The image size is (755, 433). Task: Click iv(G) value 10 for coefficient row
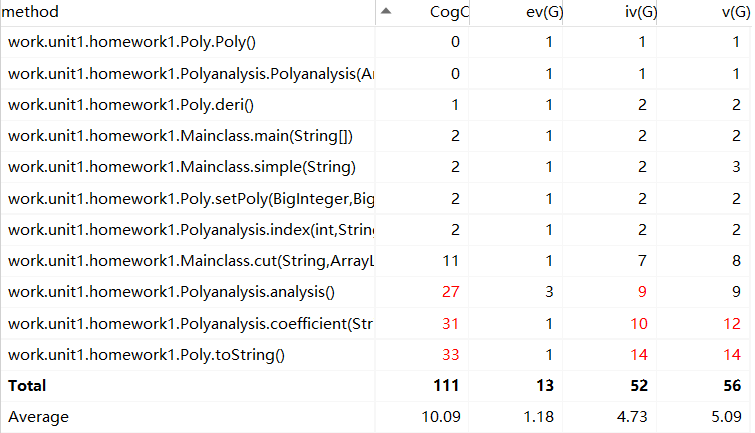(638, 324)
